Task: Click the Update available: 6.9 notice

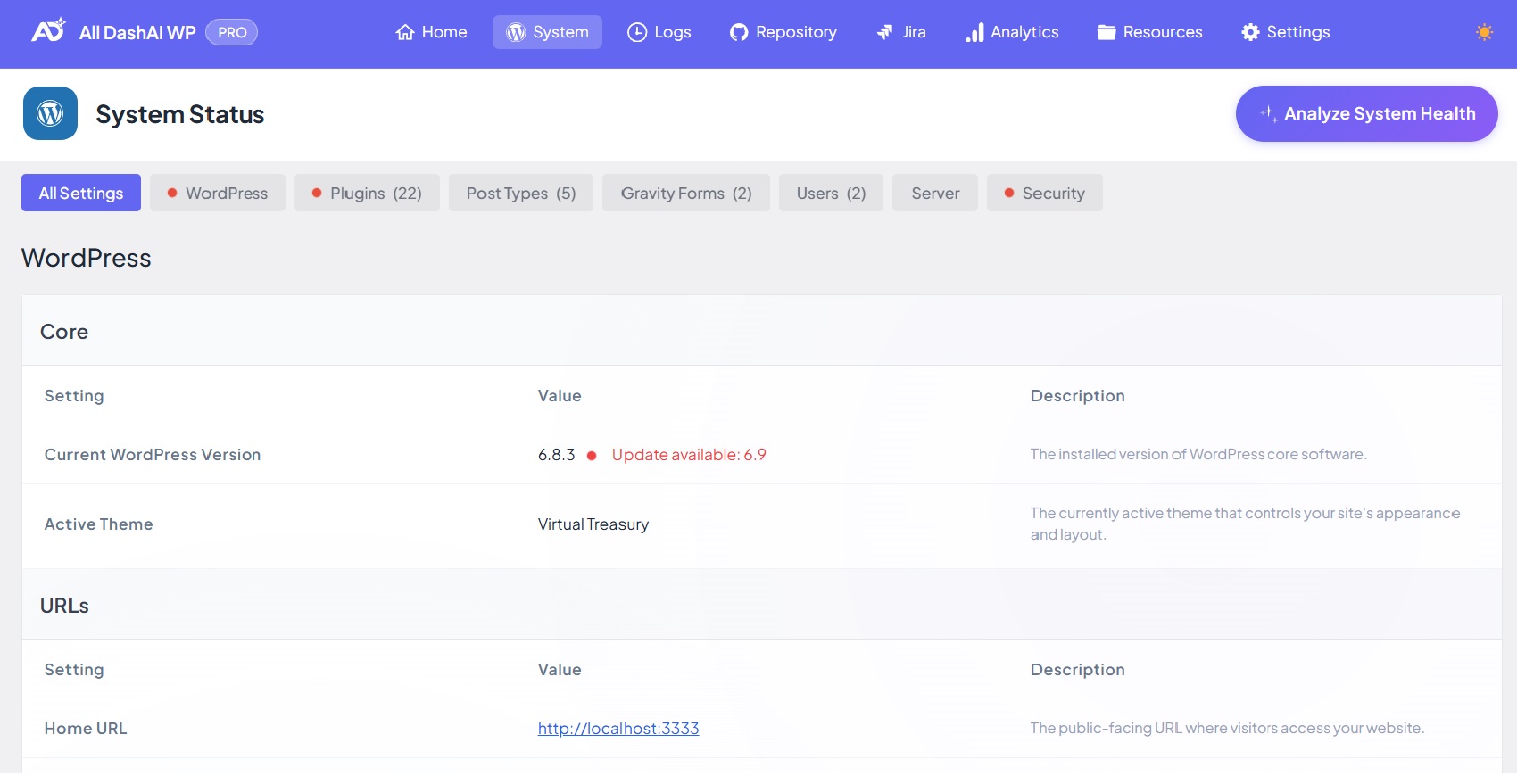Action: click(688, 455)
